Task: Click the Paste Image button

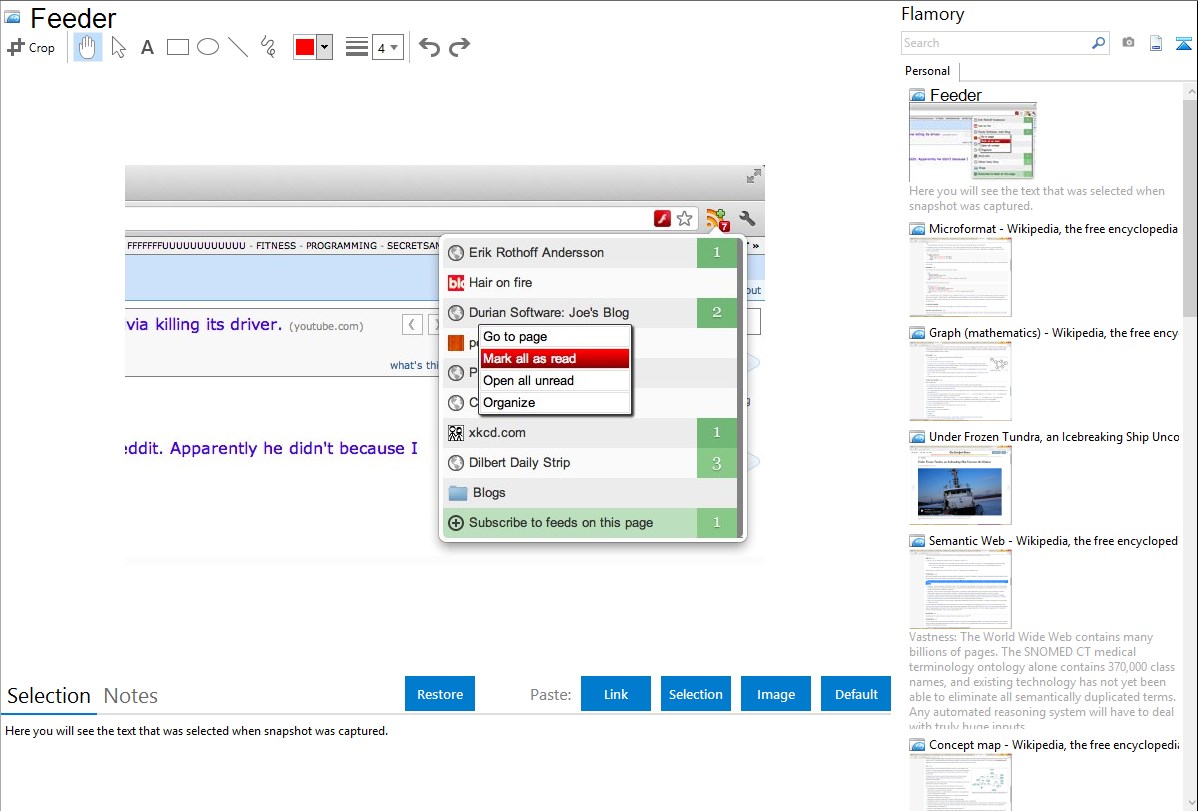Action: [775, 694]
